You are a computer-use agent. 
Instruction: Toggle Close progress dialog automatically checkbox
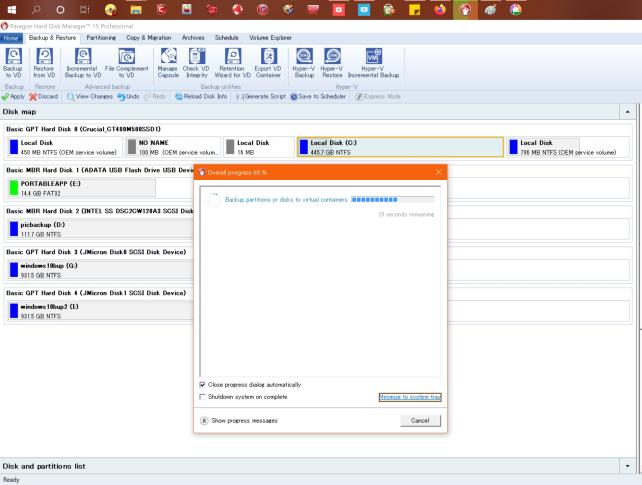pos(202,385)
